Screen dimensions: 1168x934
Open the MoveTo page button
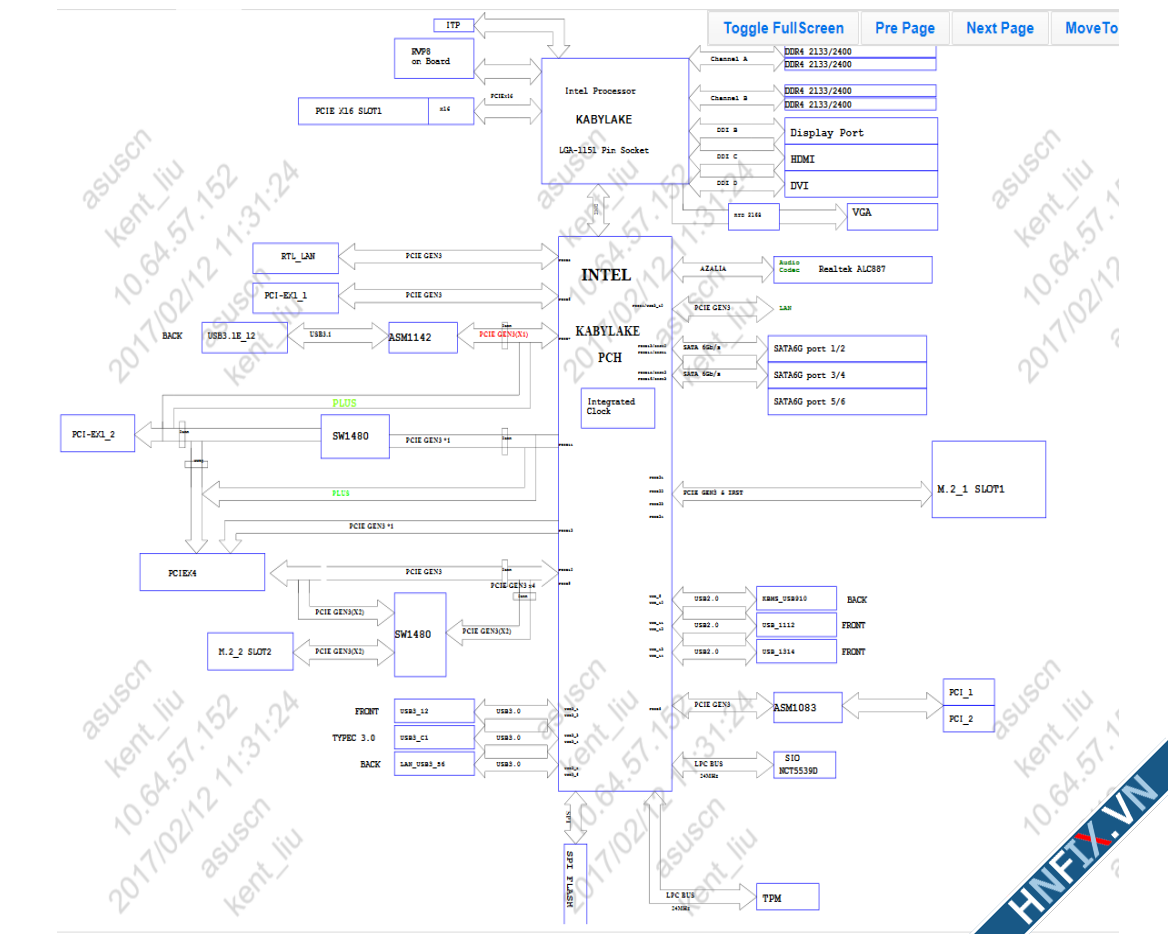pos(1090,28)
